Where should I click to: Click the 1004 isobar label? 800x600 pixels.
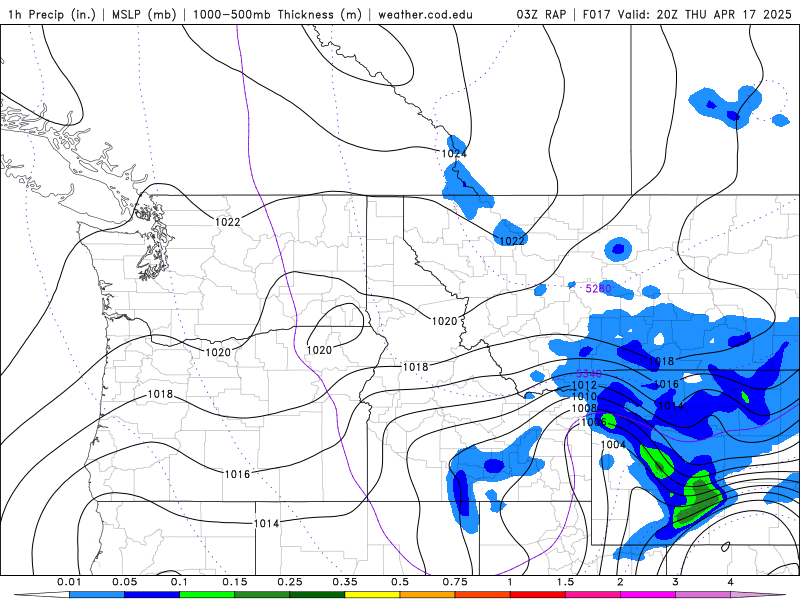tap(613, 444)
